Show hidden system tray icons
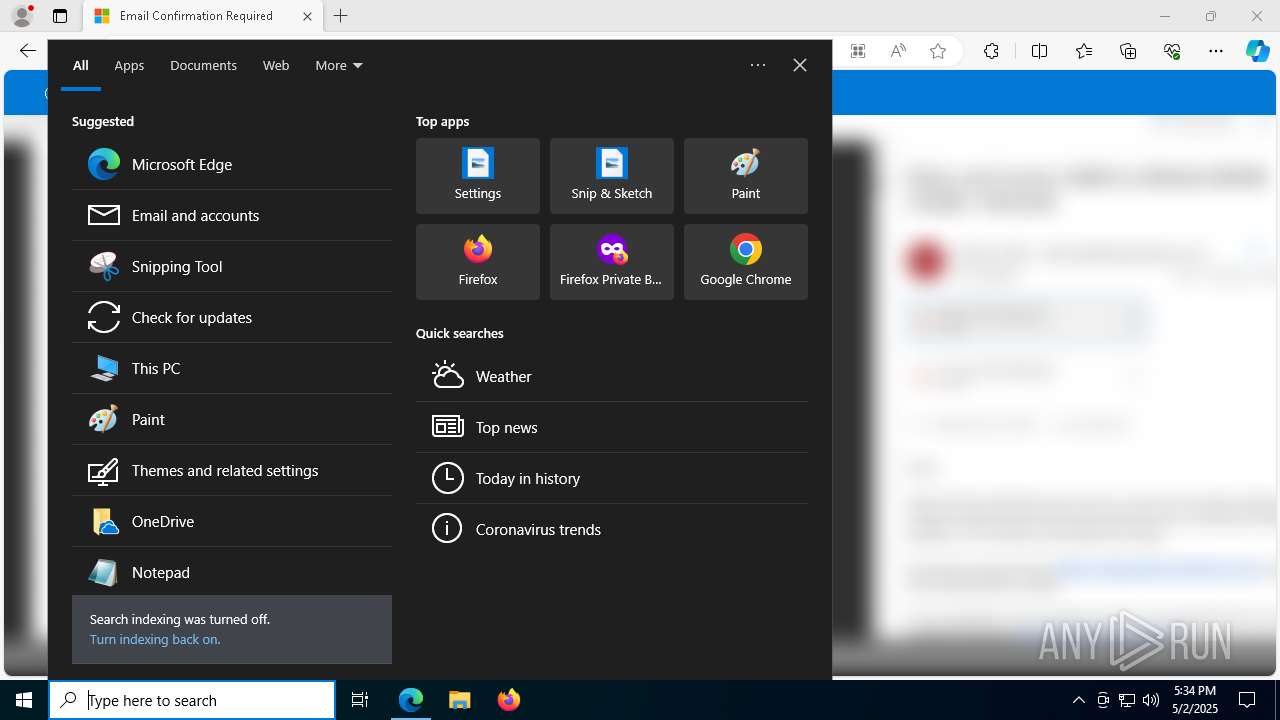This screenshot has height=720, width=1280. [1078, 700]
